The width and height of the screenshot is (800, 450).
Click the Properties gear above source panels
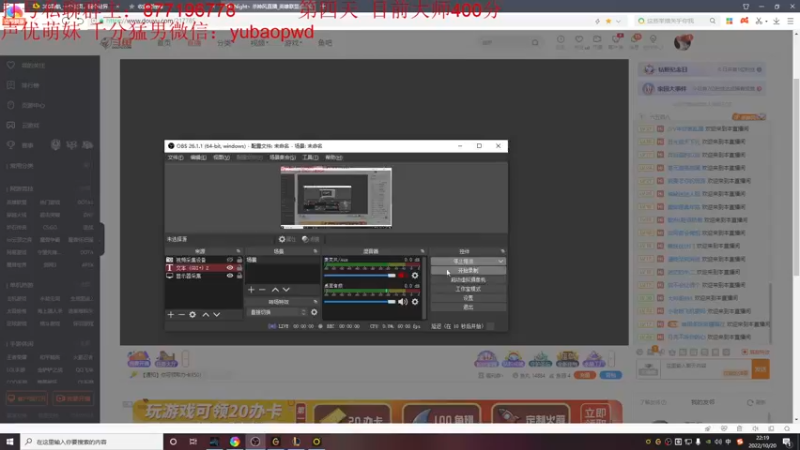(x=287, y=239)
